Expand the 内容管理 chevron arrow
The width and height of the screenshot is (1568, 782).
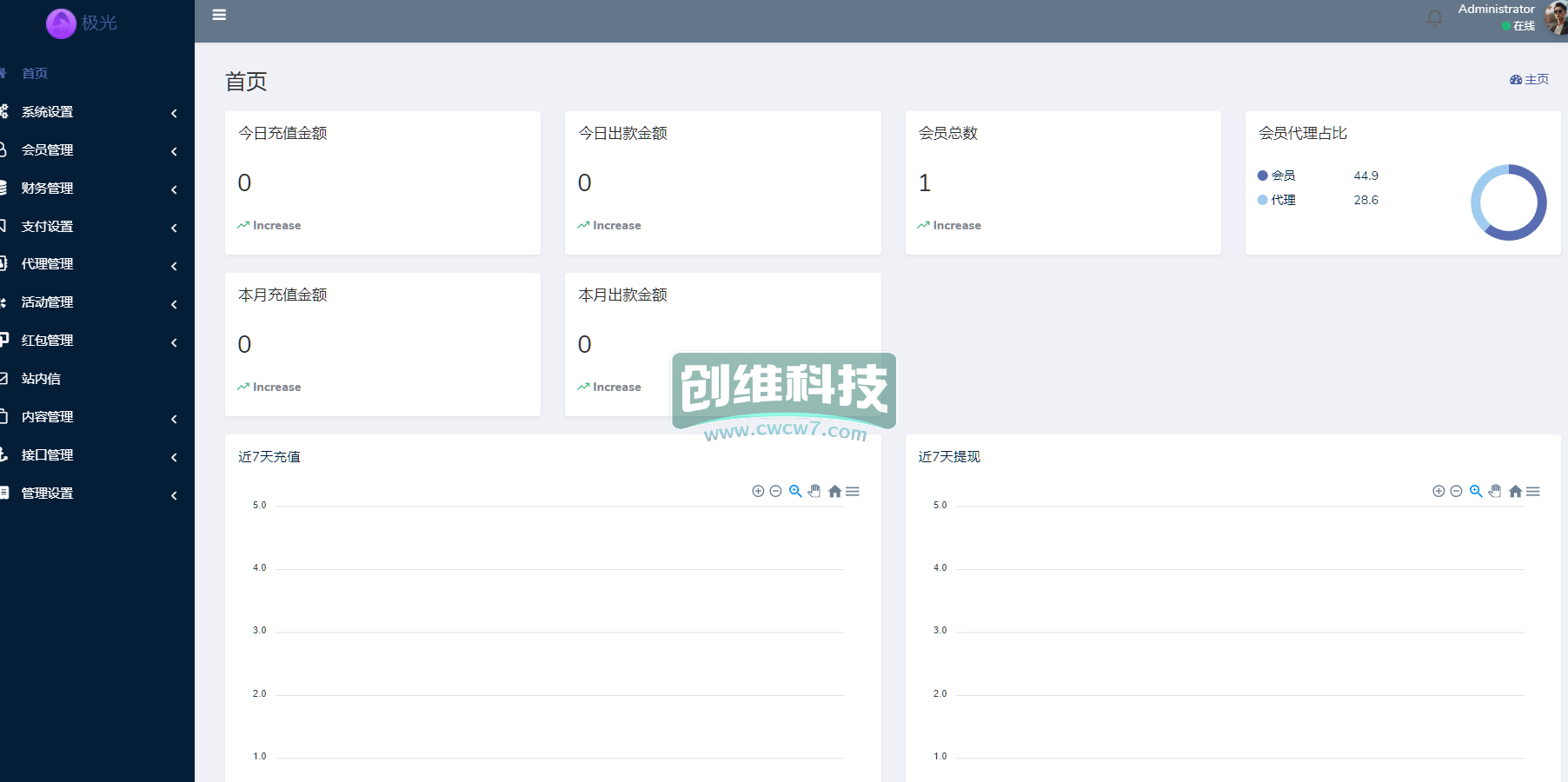click(174, 419)
